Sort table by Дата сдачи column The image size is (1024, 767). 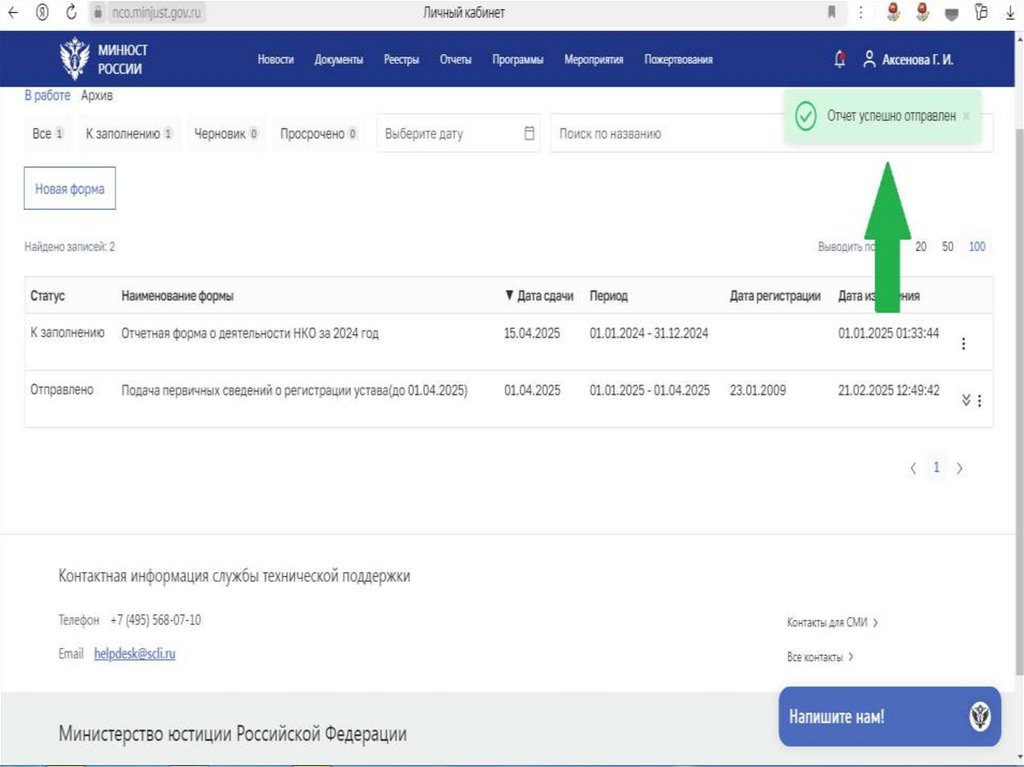pos(539,296)
